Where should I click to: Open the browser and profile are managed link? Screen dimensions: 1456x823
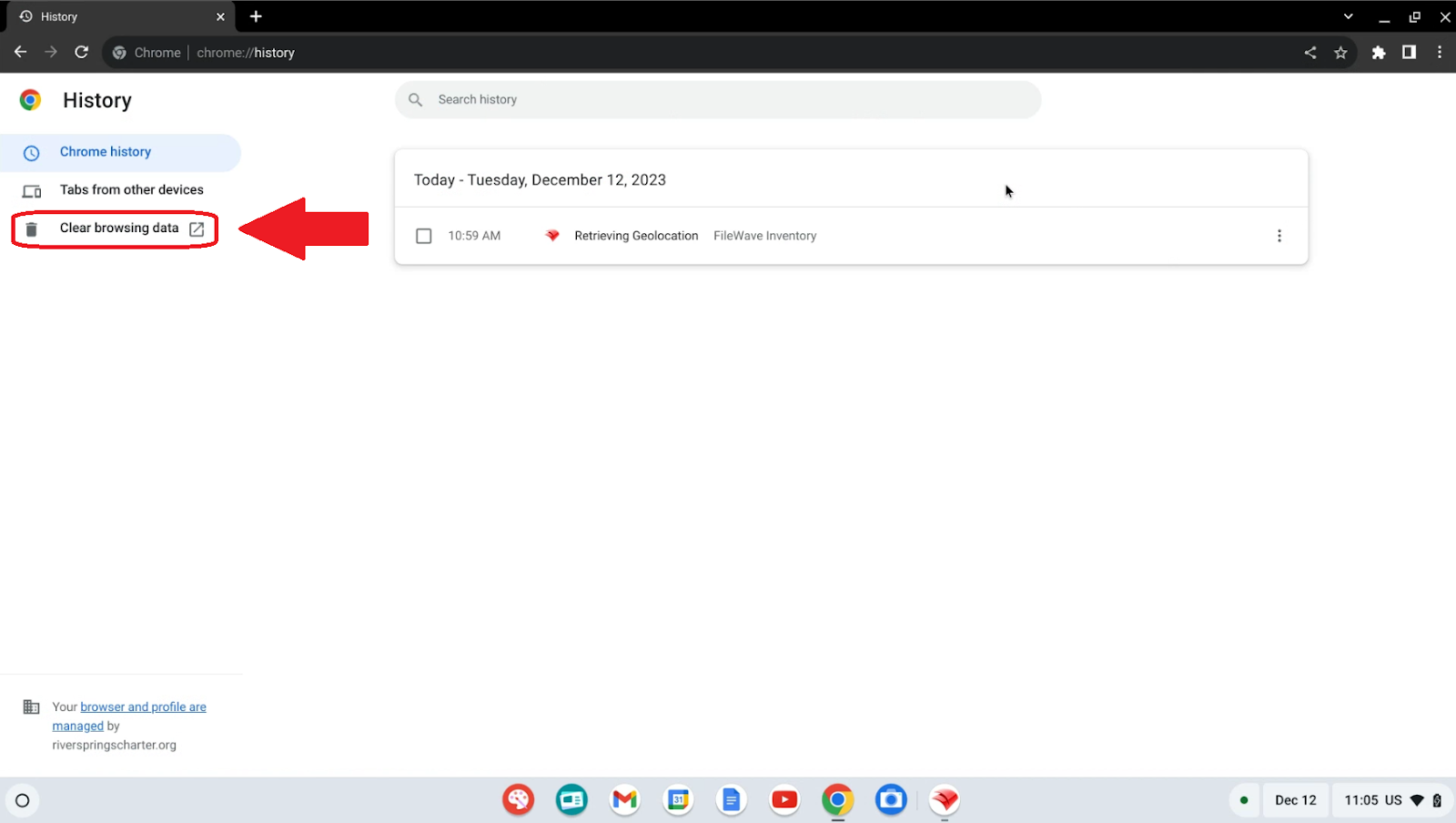point(143,707)
